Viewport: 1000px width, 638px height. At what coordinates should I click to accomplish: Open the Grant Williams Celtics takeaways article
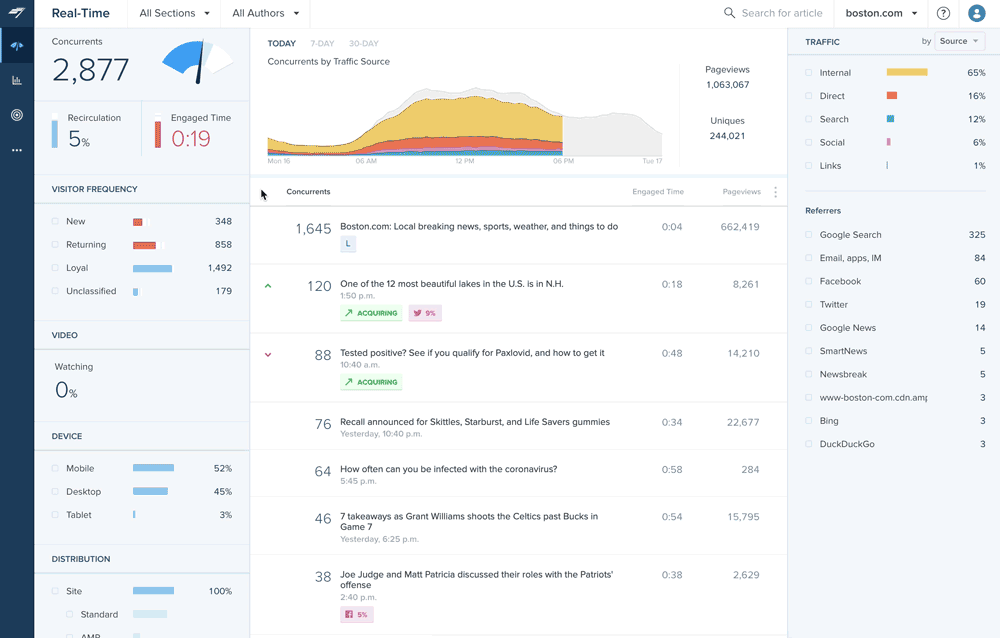[x=518, y=526]
